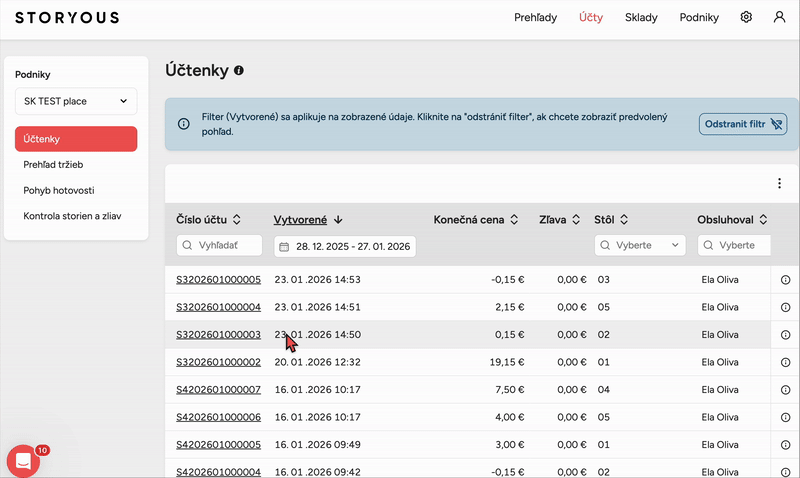The height and width of the screenshot is (478, 800).
Task: Open the settings gear icon
Action: click(746, 17)
